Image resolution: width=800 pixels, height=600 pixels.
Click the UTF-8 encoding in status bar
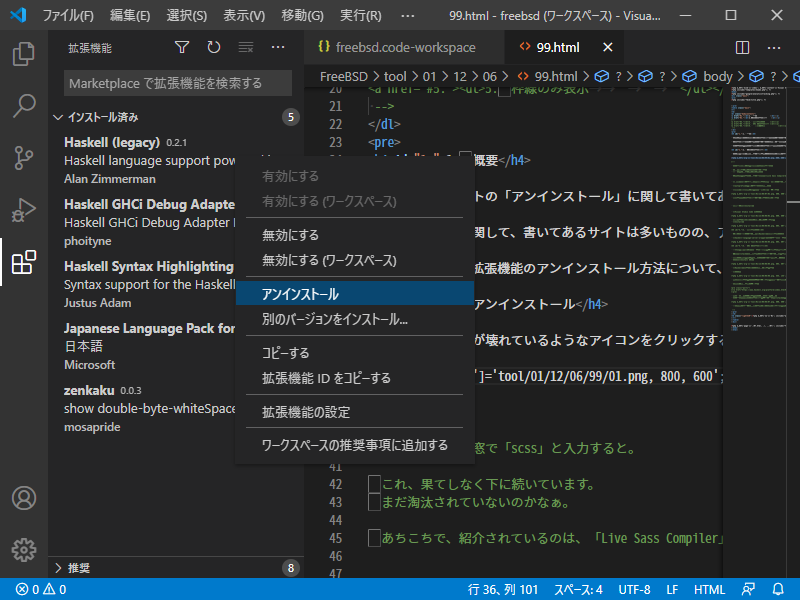pyautogui.click(x=634, y=589)
